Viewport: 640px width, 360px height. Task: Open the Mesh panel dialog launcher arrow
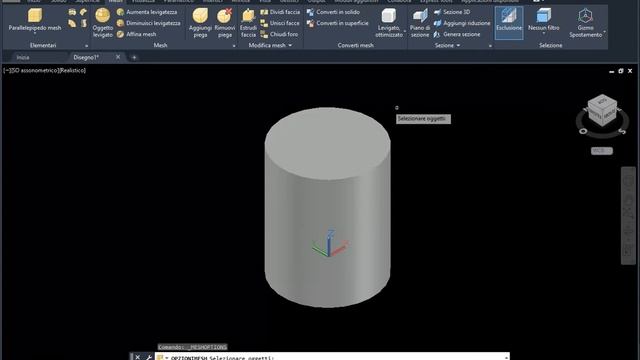tap(234, 46)
